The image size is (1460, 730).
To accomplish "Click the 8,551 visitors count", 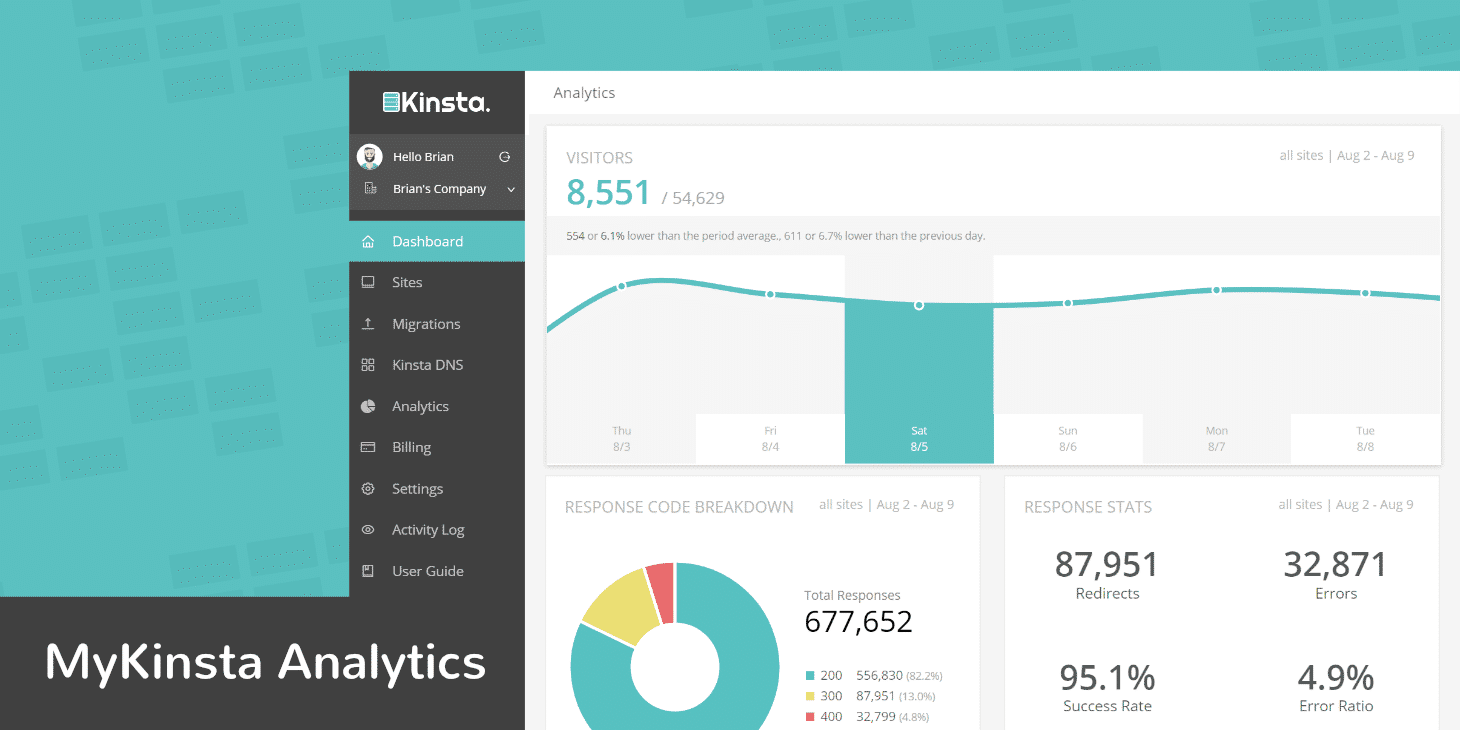I will pyautogui.click(x=608, y=193).
